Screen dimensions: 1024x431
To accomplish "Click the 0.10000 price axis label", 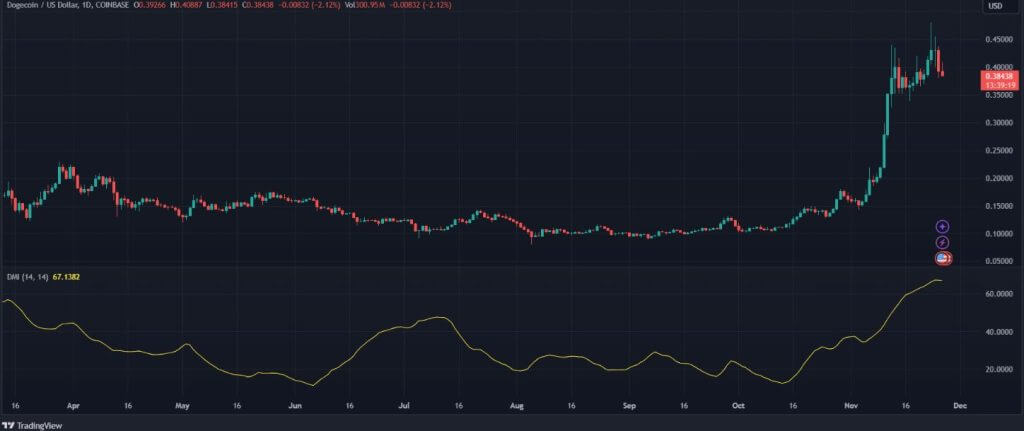I will [999, 234].
